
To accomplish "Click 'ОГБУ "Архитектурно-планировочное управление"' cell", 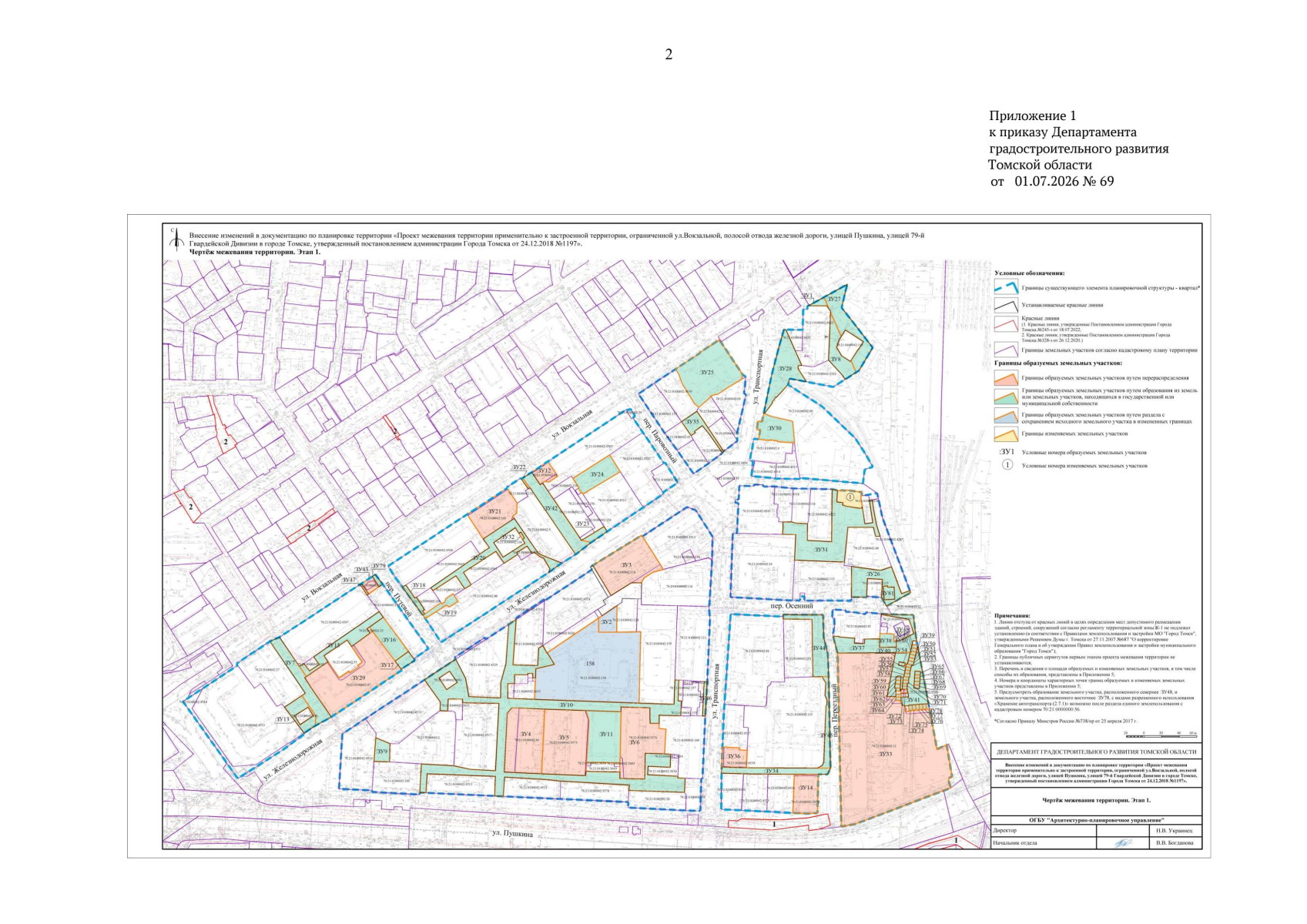I will click(1097, 821).
